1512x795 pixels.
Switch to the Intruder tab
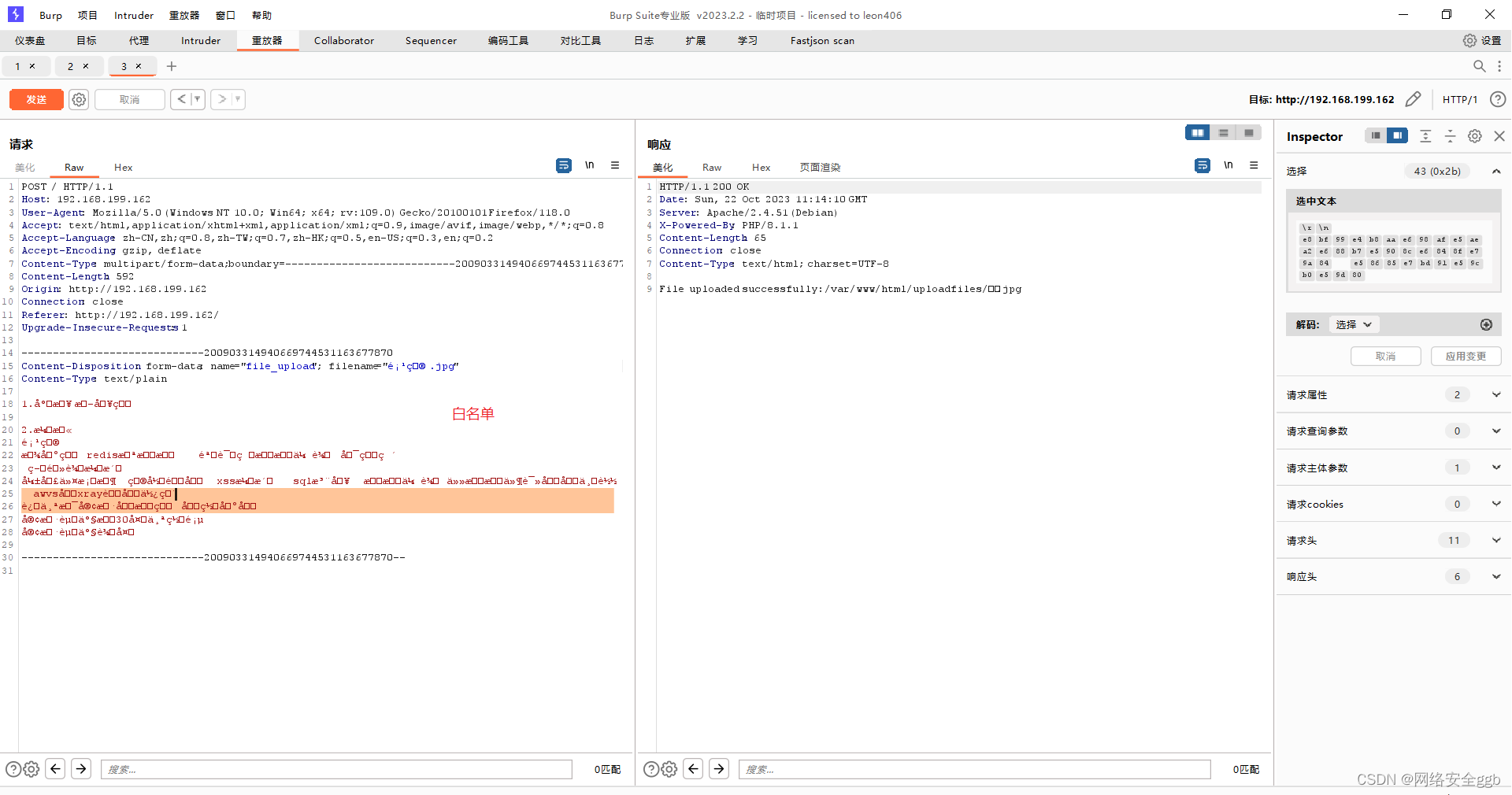coord(201,41)
